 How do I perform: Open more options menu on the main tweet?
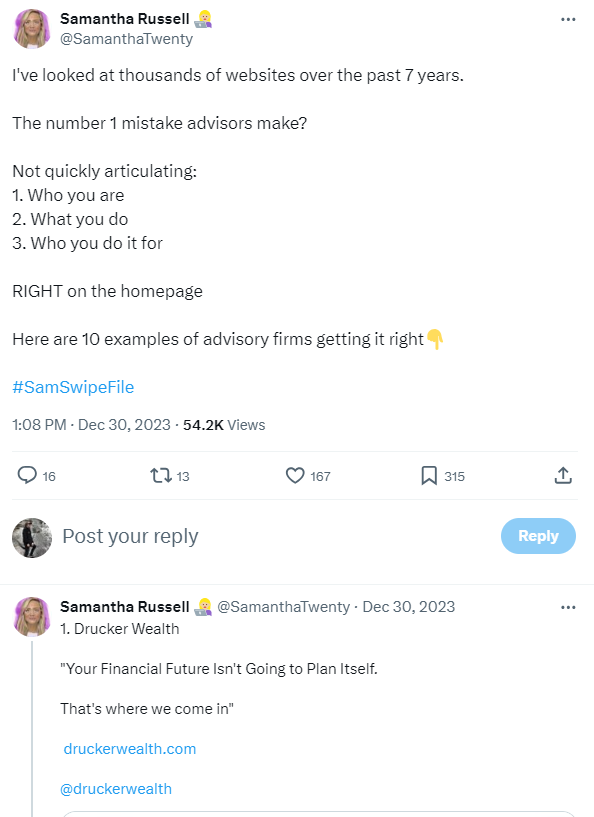pos(568,18)
